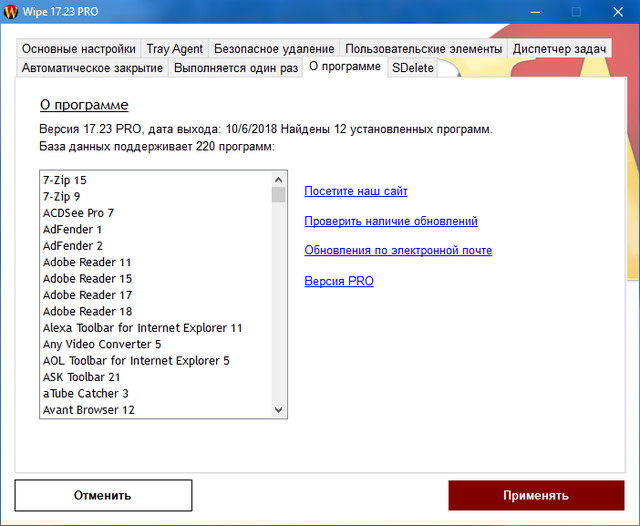This screenshot has width=640, height=526.
Task: Switch to Выполняется один раз tab
Action: [x=236, y=67]
